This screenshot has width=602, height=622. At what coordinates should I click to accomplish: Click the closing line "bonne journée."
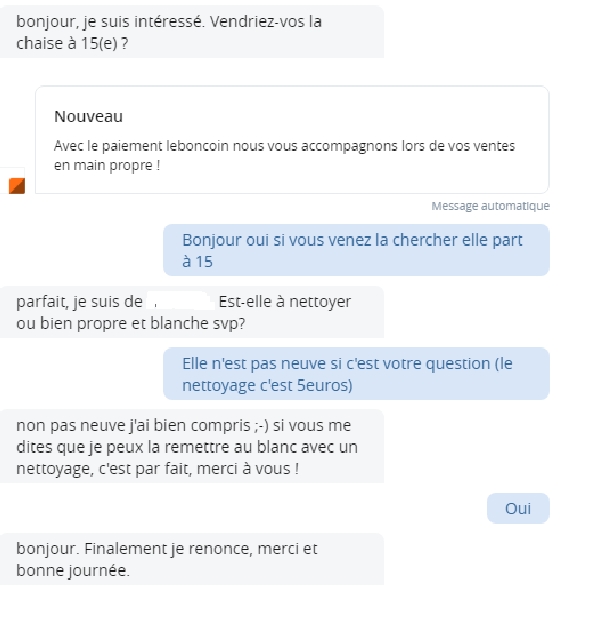click(73, 571)
